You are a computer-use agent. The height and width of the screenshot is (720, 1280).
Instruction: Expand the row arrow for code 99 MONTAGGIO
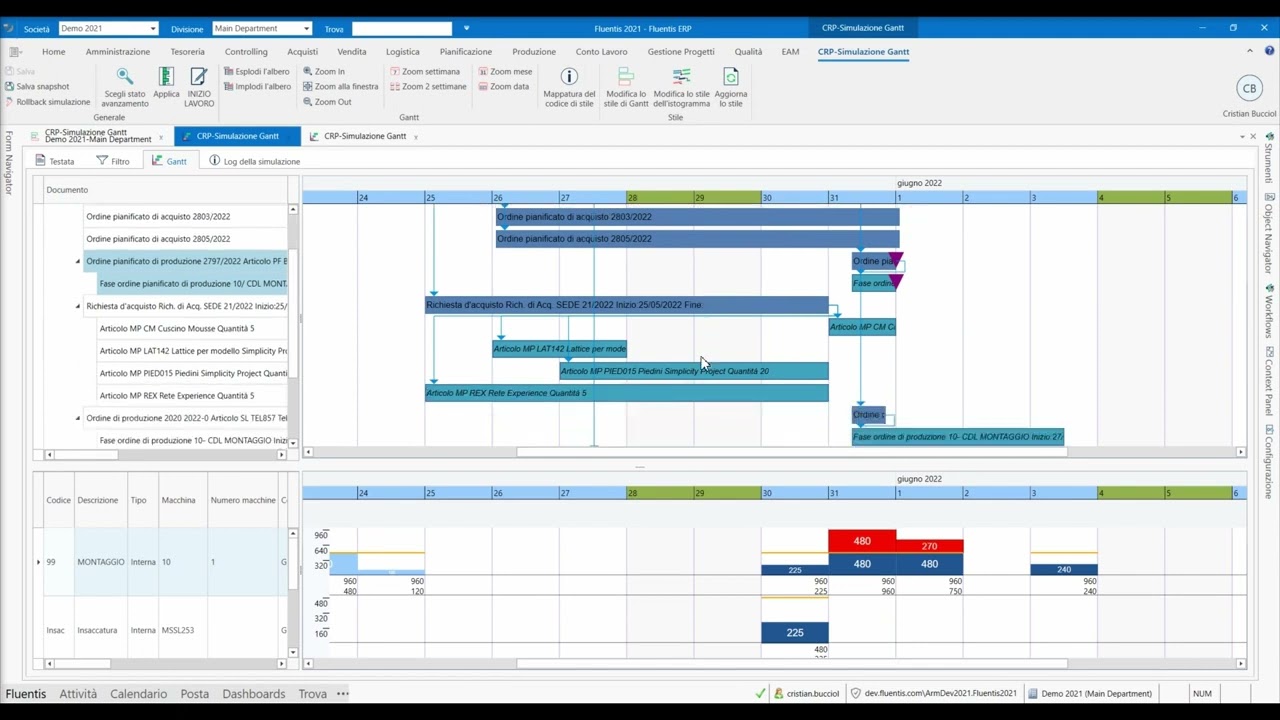pyautogui.click(x=39, y=562)
